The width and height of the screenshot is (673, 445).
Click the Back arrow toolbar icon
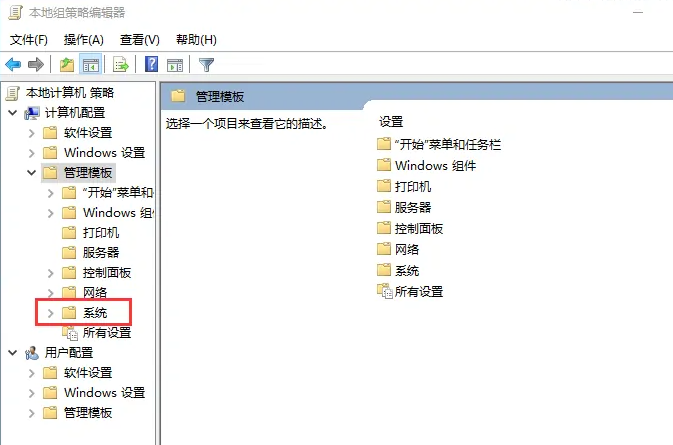coord(13,65)
